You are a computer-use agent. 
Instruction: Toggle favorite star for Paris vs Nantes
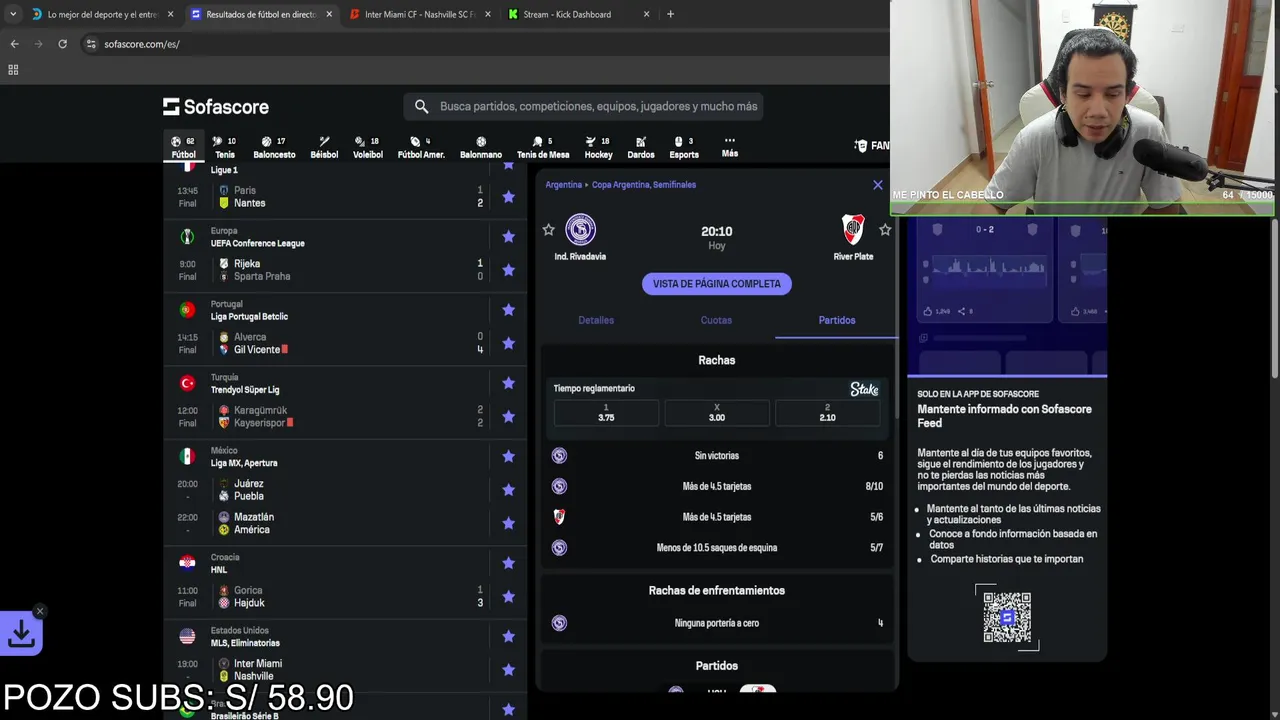[508, 197]
